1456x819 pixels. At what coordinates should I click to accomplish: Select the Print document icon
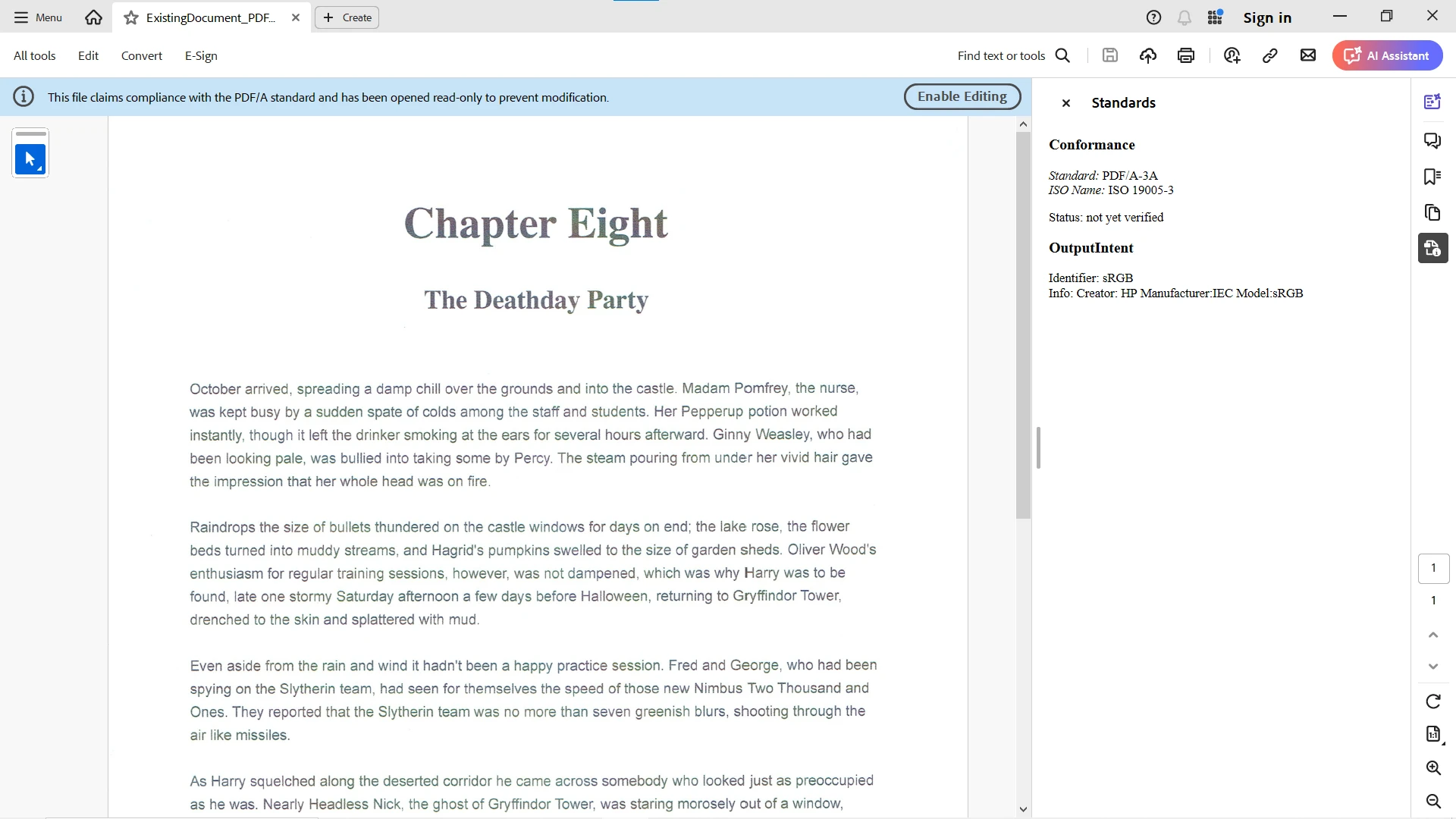[1186, 55]
